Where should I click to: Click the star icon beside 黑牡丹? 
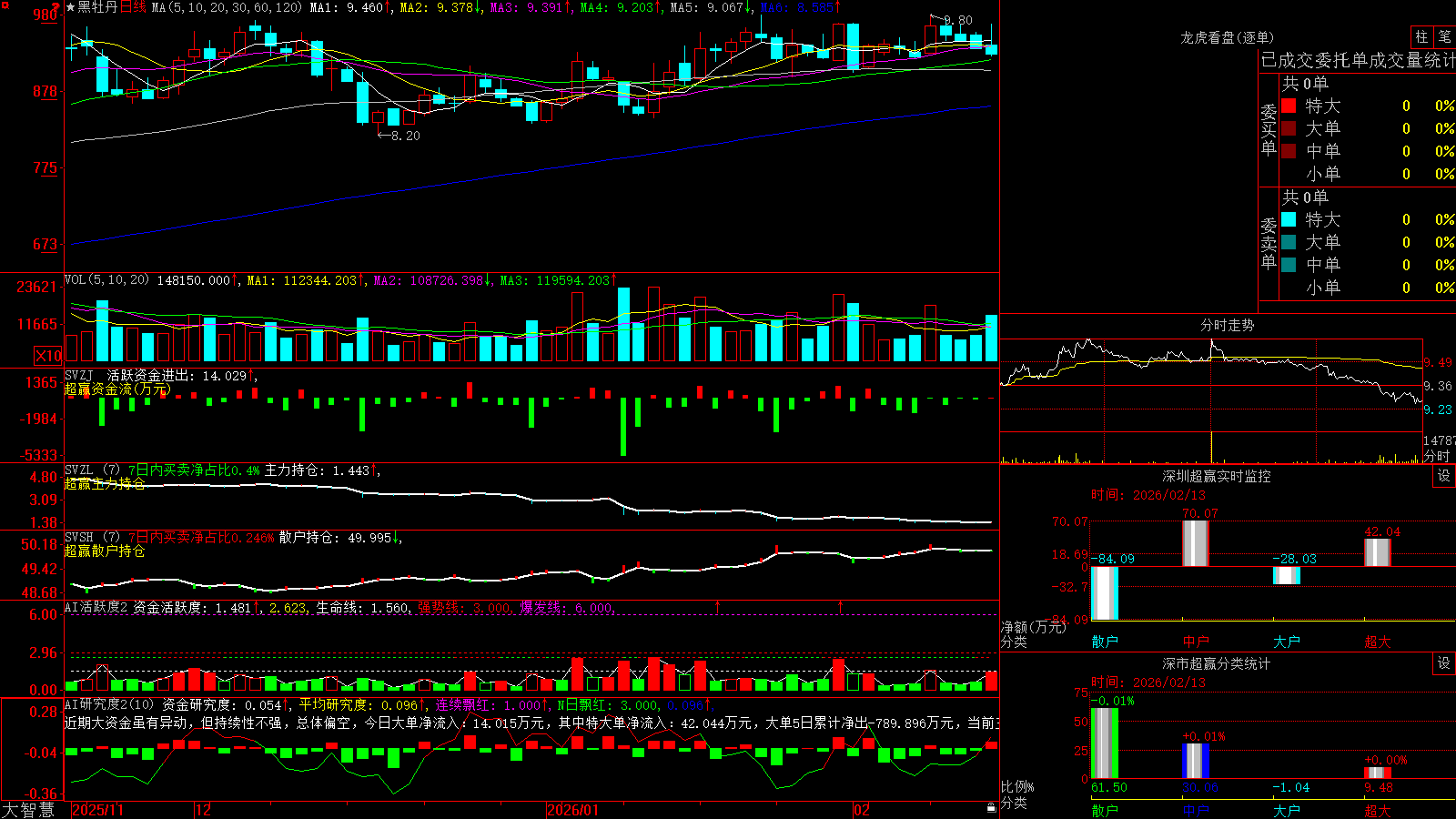tap(70, 7)
